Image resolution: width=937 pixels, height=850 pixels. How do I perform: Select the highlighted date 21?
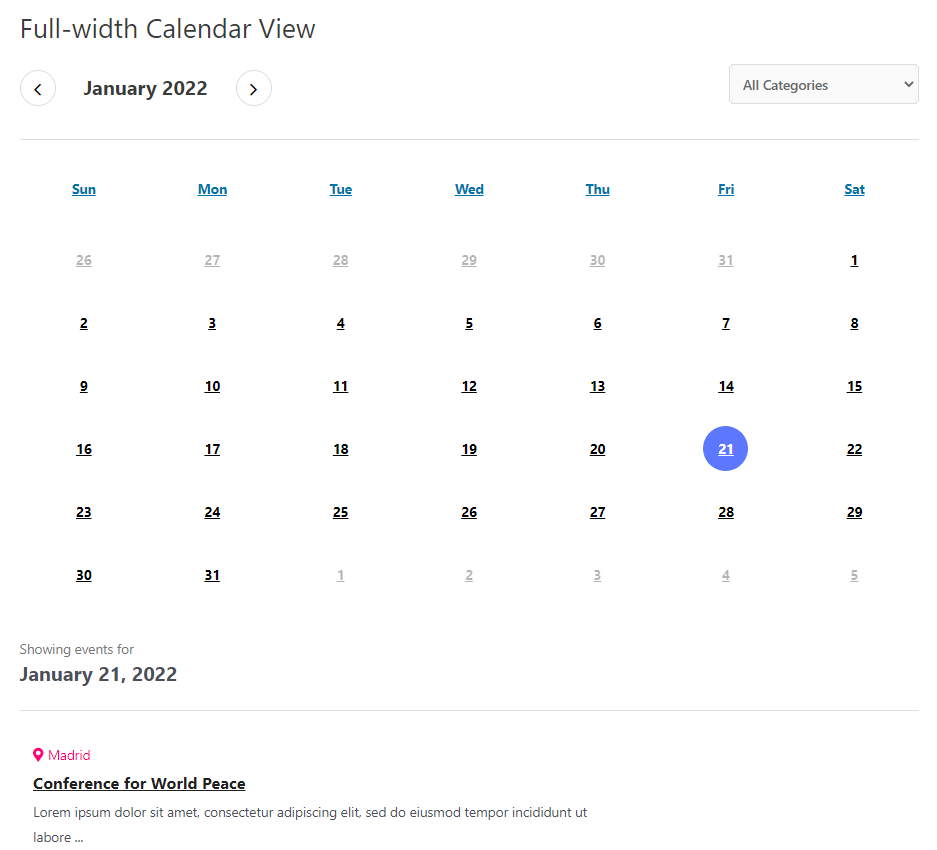pyautogui.click(x=725, y=449)
